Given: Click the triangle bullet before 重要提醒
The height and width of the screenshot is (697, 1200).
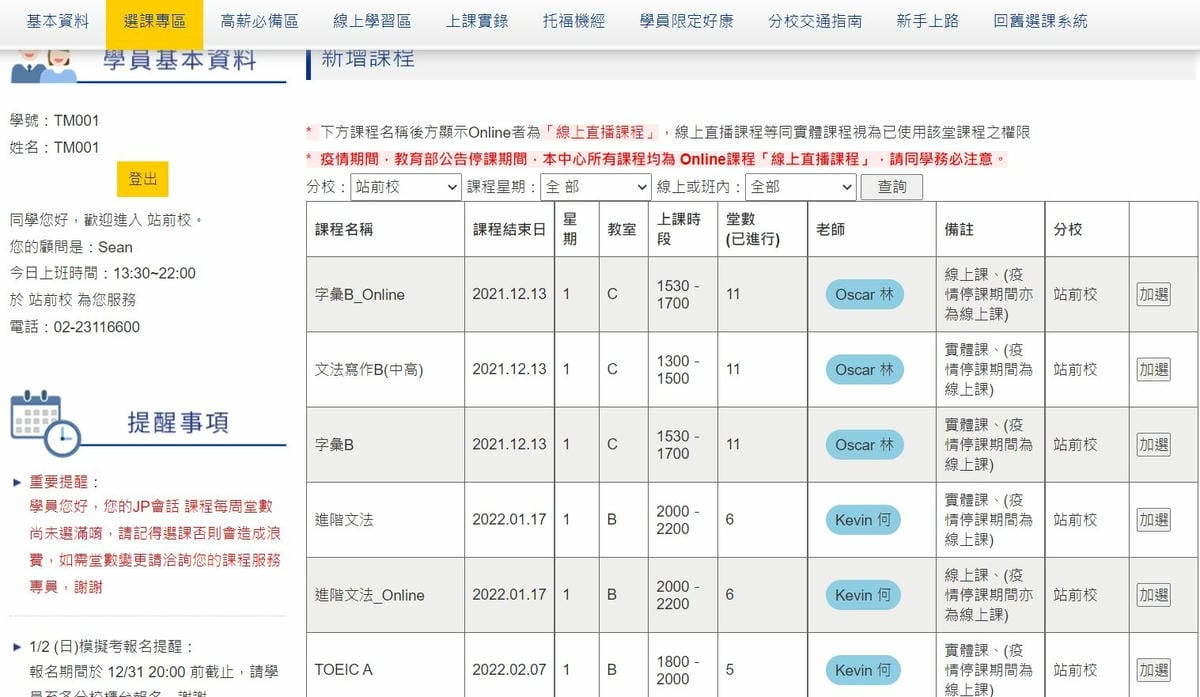Looking at the screenshot, I should point(17,482).
